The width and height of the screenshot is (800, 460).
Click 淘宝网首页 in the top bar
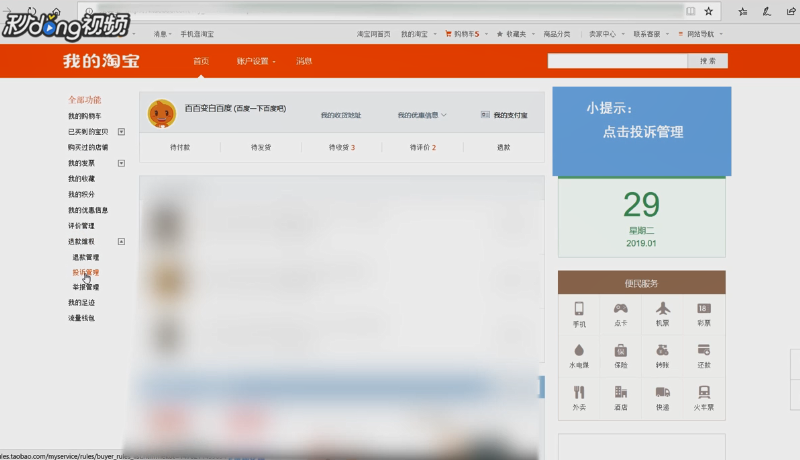tap(373, 34)
